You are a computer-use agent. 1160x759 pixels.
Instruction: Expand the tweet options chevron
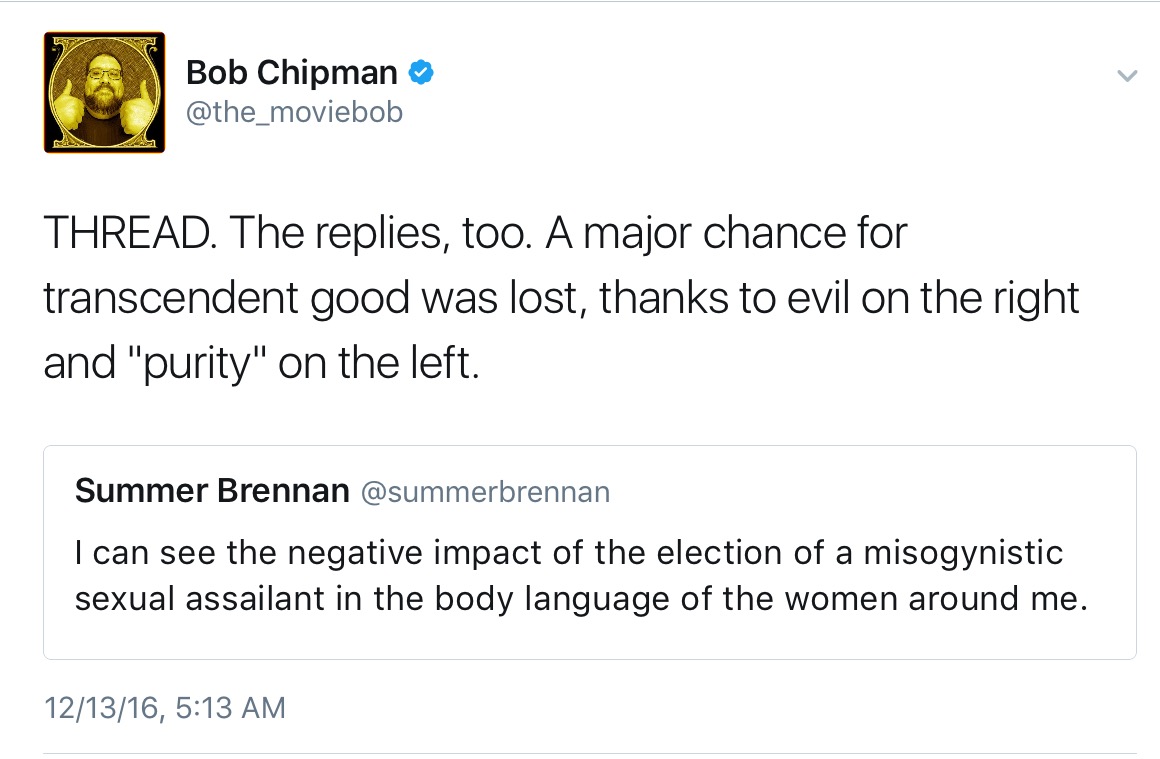coord(1127,75)
